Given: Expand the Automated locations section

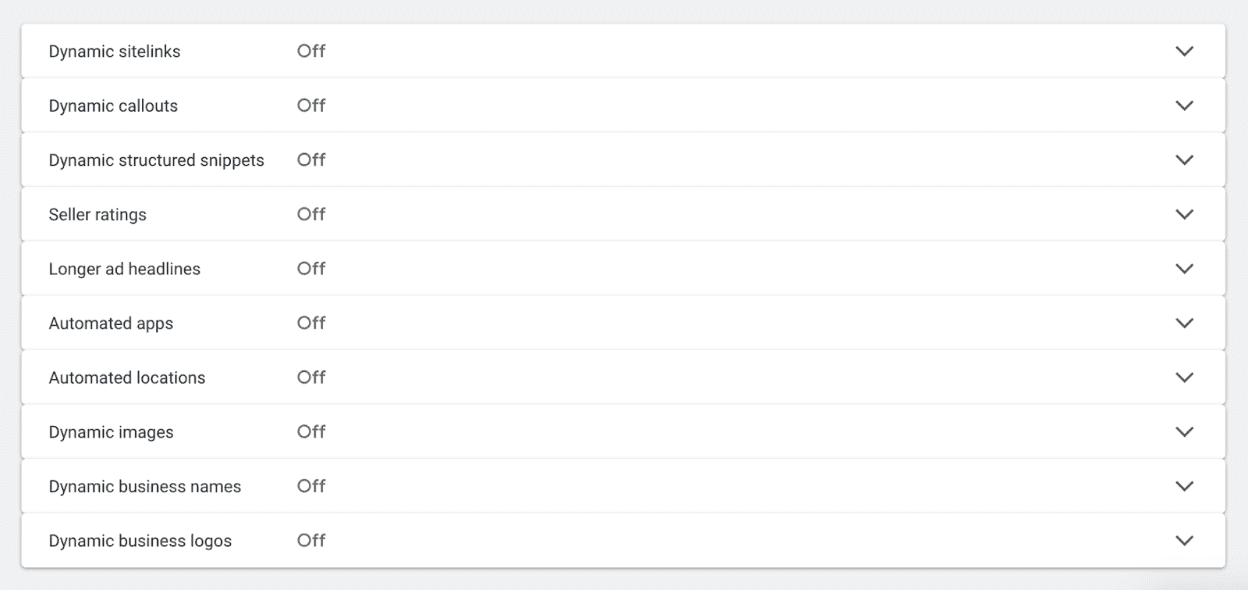Looking at the screenshot, I should (x=1184, y=377).
